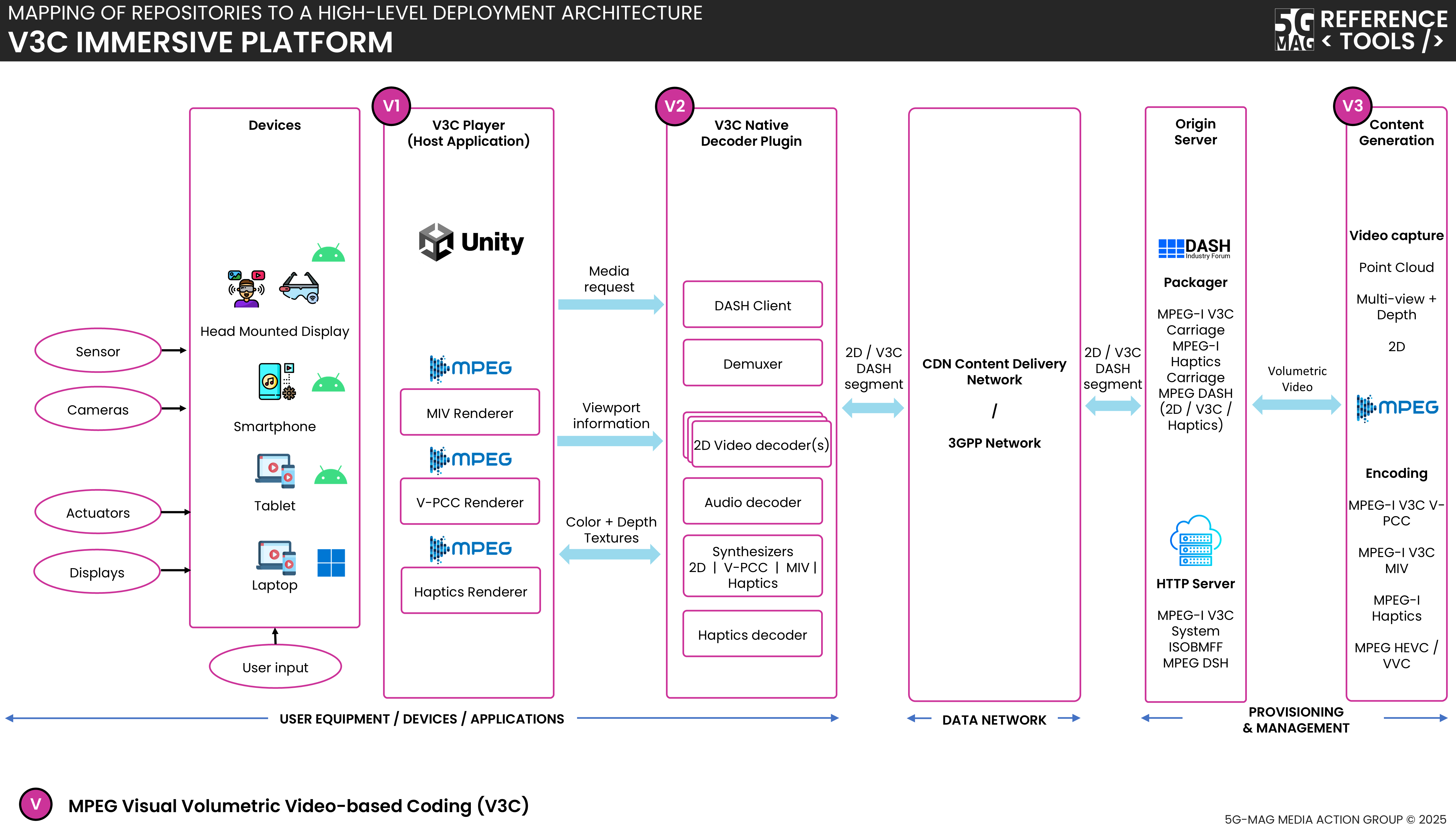Click the Android icon beside Head Mounted Display
1456x832 pixels.
pyautogui.click(x=328, y=253)
